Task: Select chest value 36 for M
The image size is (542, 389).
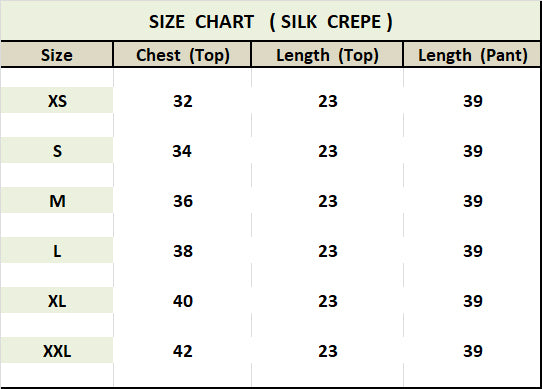Action: (183, 201)
